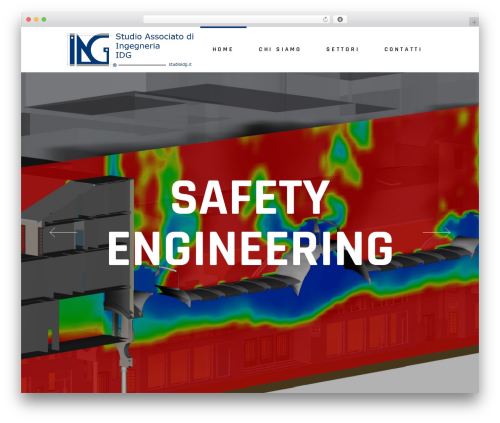Image resolution: width=500 pixels, height=423 pixels.
Task: Close the window with red button
Action: tap(29, 20)
